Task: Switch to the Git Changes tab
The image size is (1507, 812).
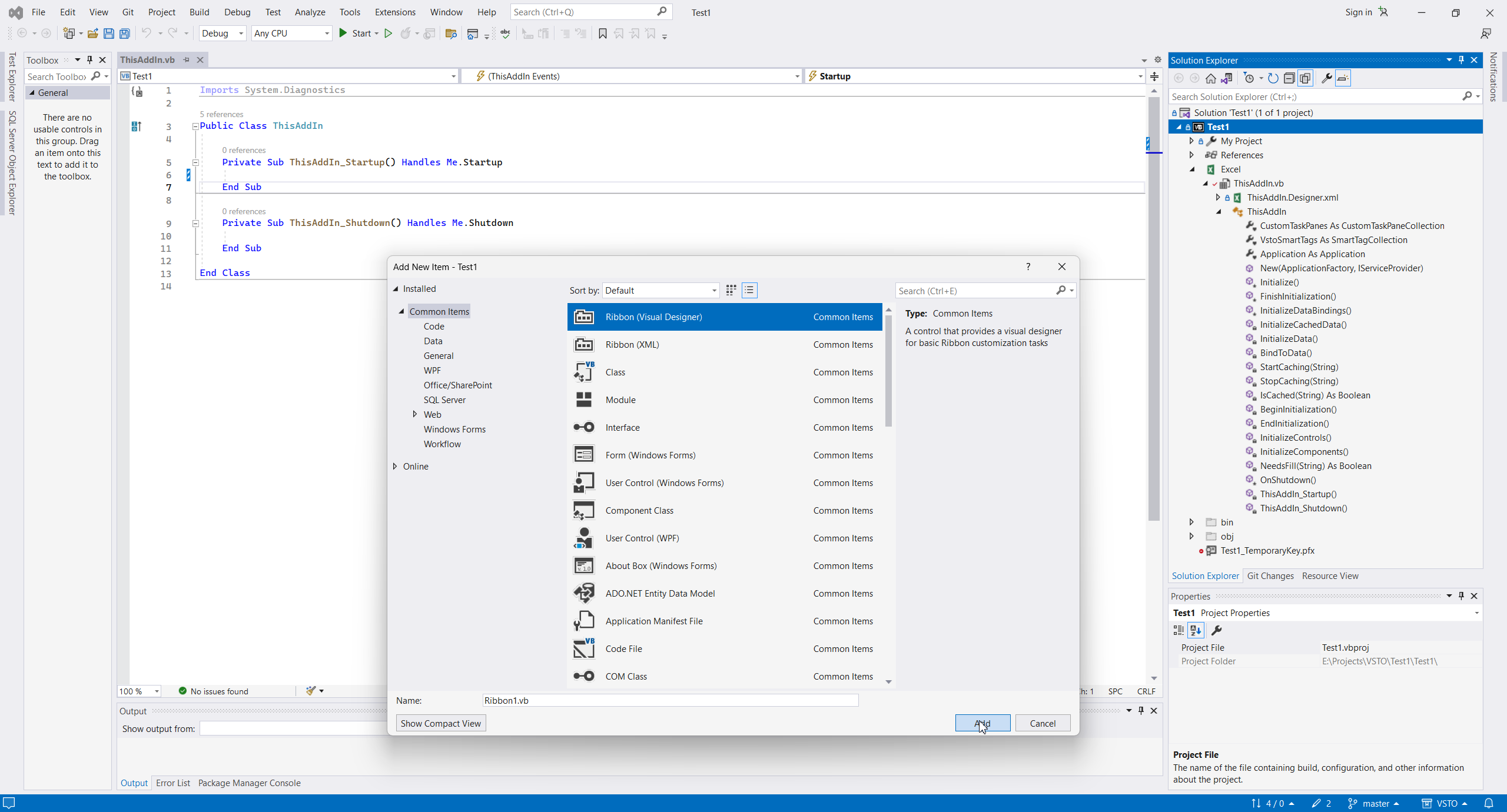Action: coord(1270,575)
